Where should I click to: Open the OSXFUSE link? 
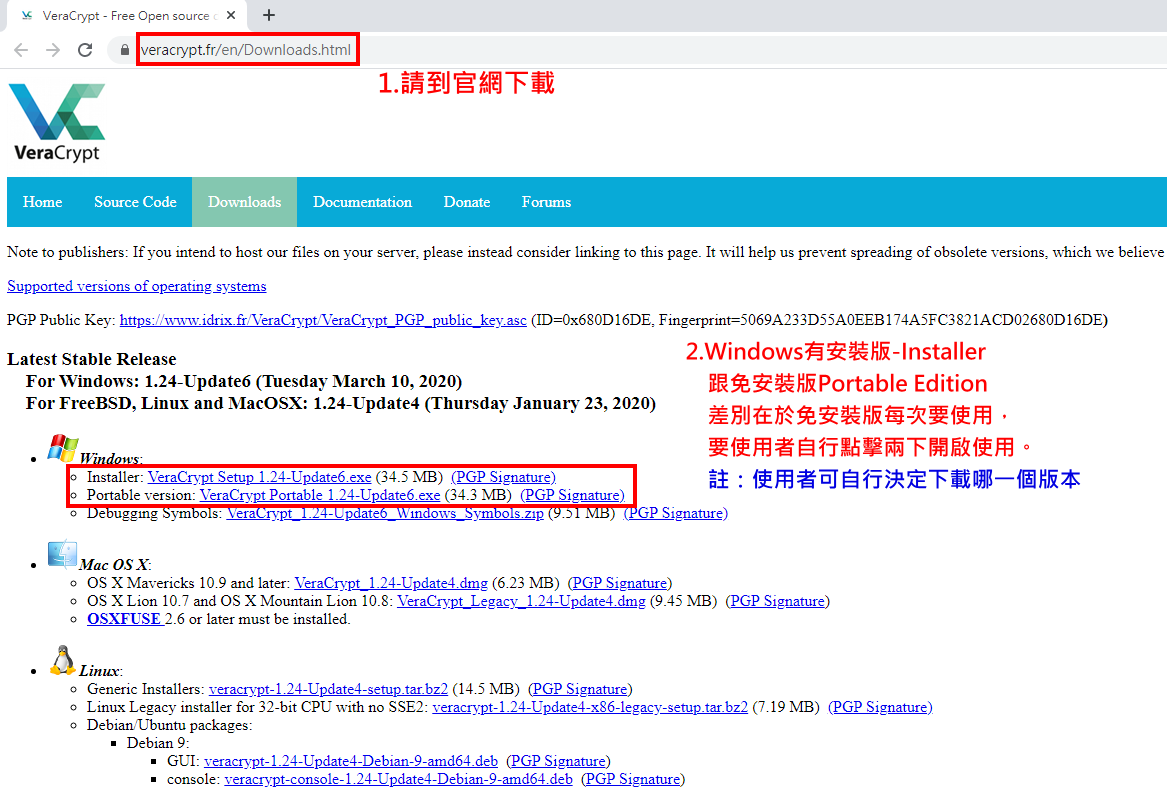coord(124,619)
